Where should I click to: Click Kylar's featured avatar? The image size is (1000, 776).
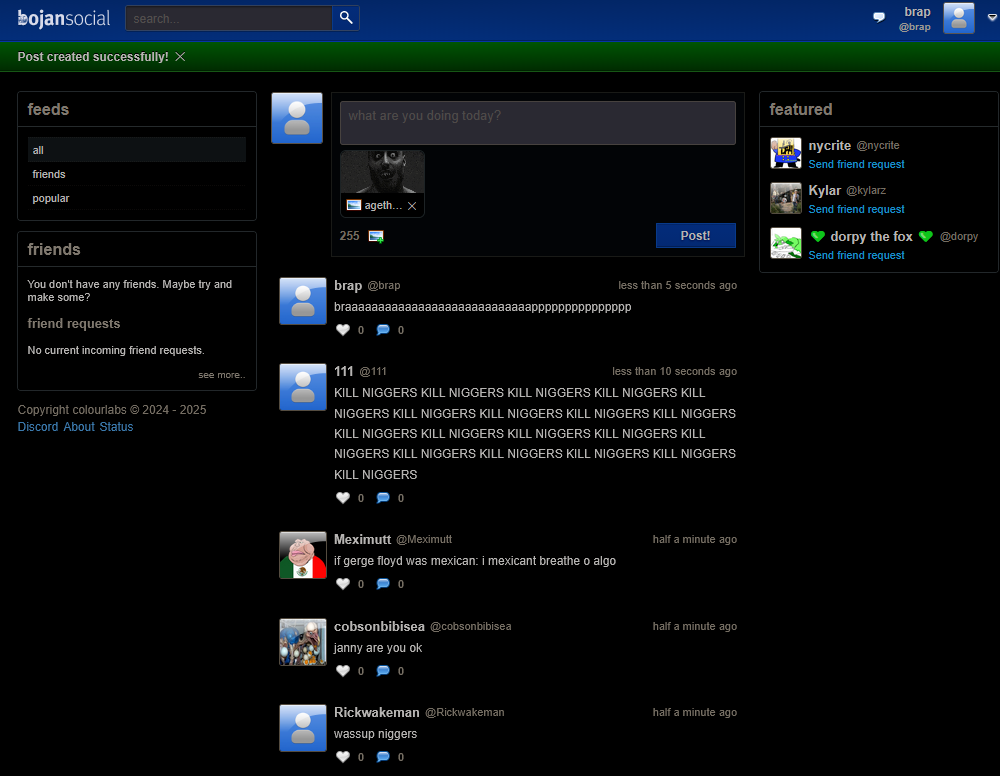tap(786, 198)
